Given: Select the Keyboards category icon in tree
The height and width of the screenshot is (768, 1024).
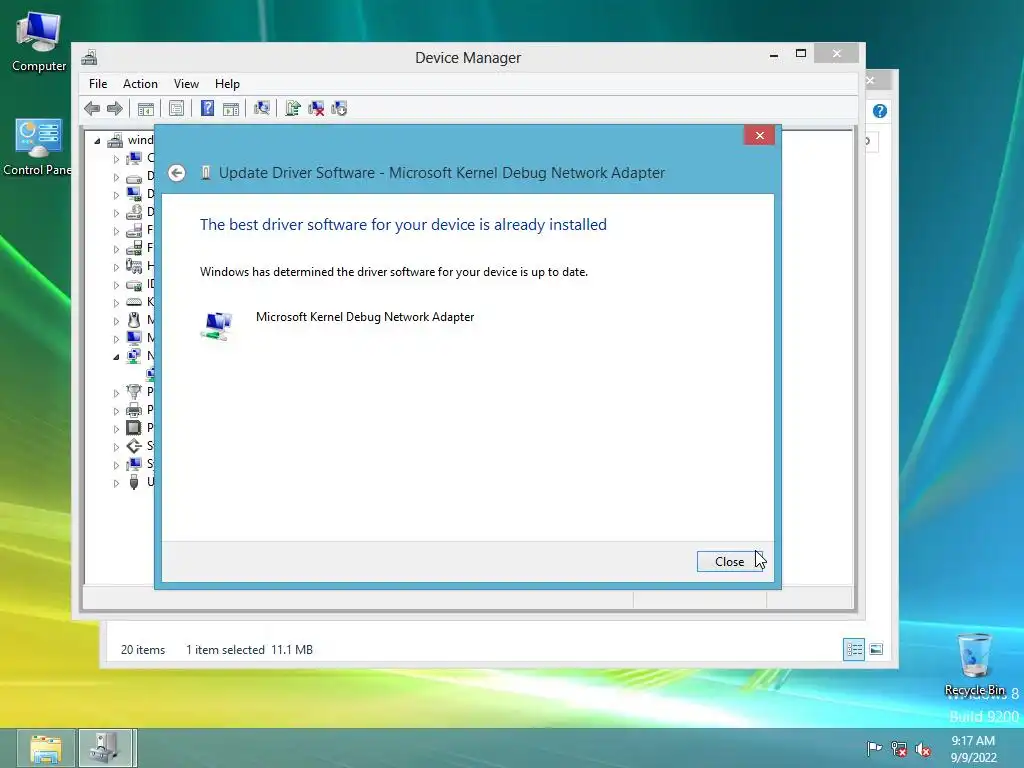Looking at the screenshot, I should click(134, 302).
